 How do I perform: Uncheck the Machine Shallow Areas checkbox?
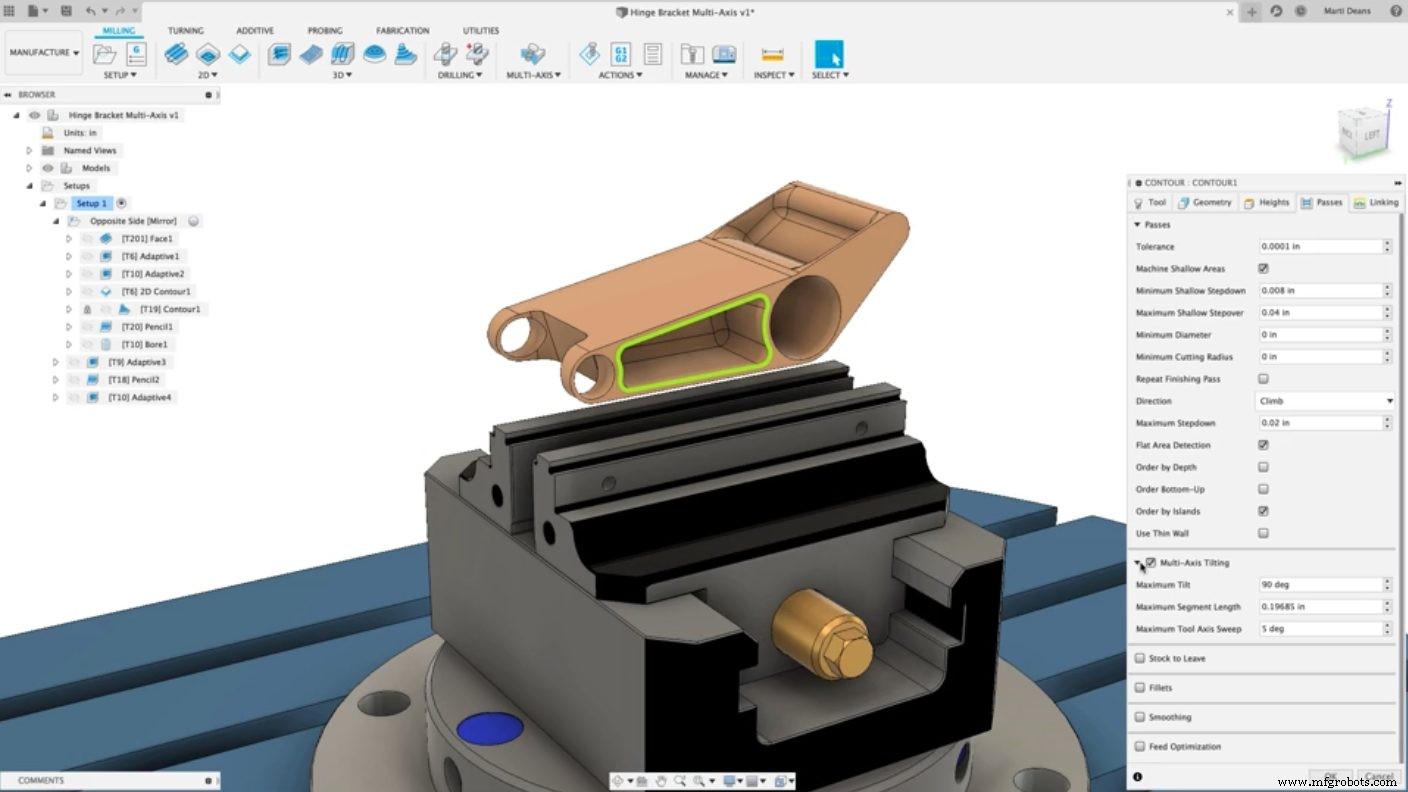(x=1263, y=268)
